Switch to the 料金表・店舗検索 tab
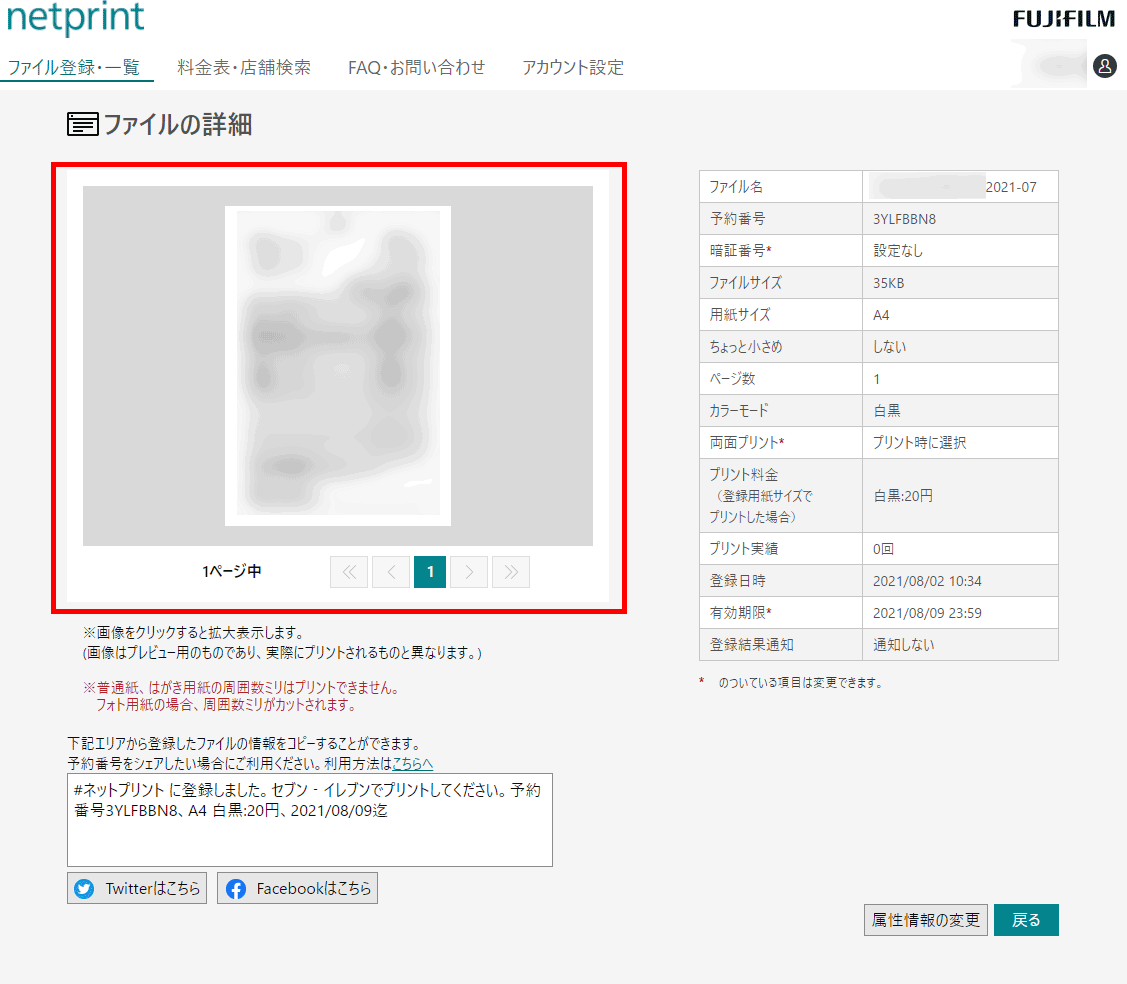Viewport: 1127px width, 984px height. pyautogui.click(x=242, y=67)
